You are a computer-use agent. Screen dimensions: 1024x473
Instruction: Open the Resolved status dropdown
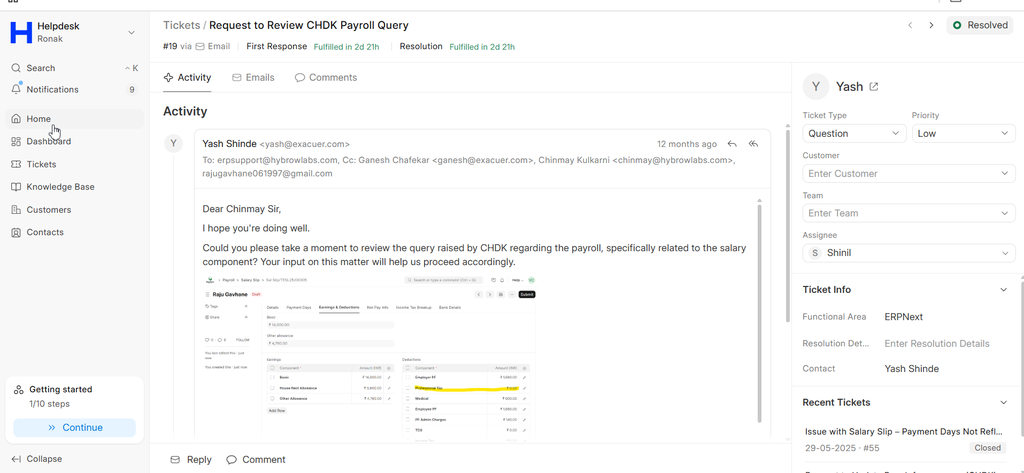tap(980, 25)
